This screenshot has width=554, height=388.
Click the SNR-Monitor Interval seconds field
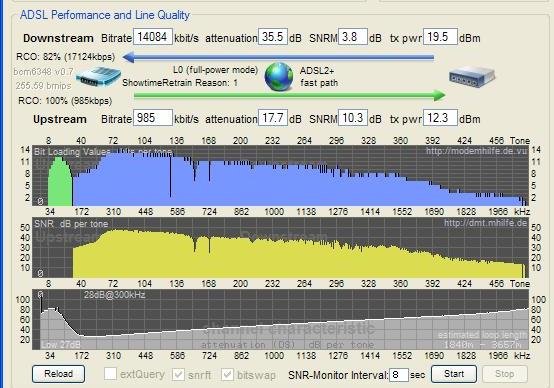[x=399, y=375]
